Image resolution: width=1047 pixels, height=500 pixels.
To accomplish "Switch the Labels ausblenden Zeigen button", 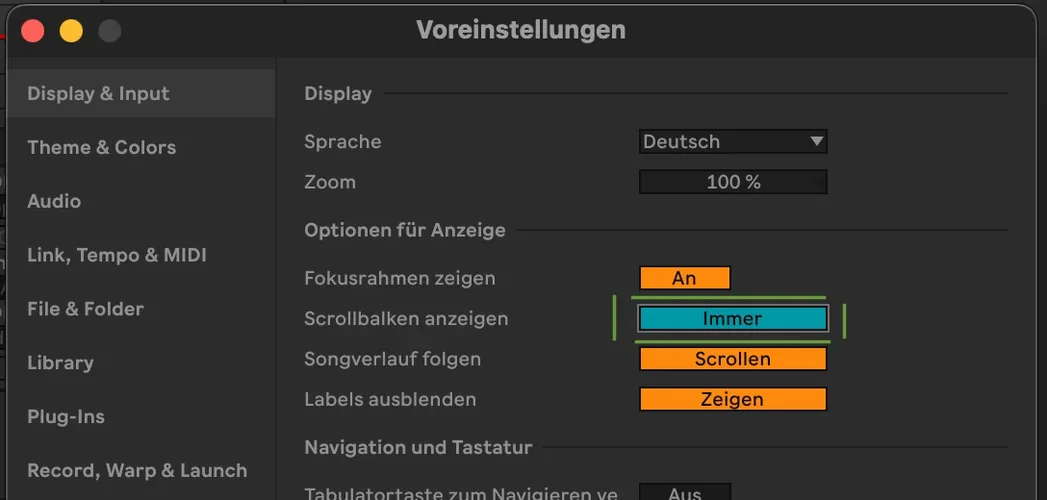I will click(x=733, y=400).
